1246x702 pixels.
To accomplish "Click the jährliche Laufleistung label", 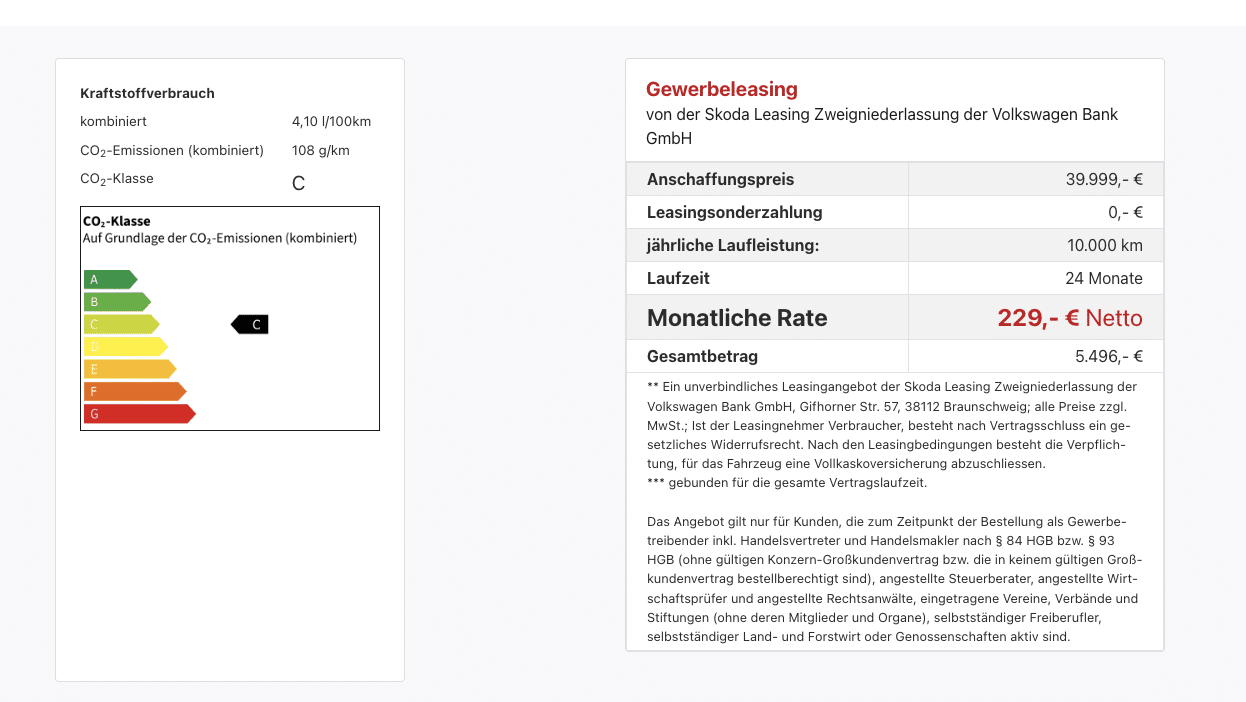I will click(733, 245).
